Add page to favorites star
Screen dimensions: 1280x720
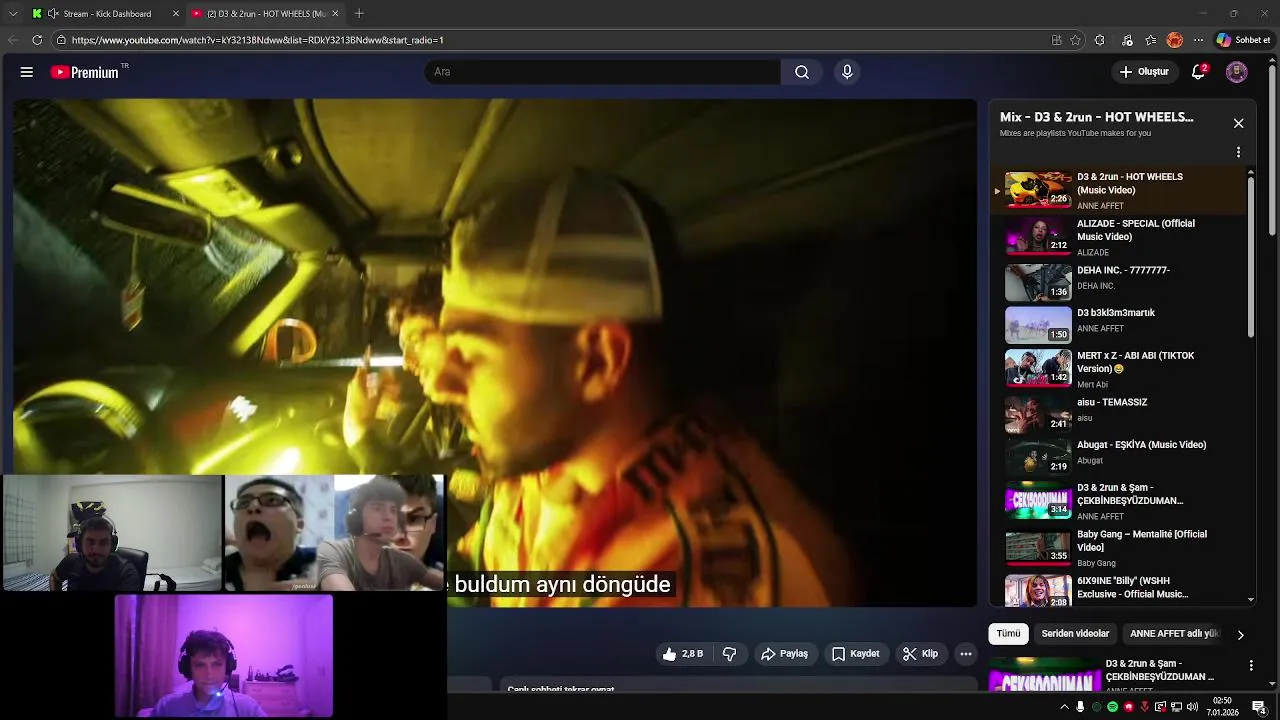[x=1075, y=40]
